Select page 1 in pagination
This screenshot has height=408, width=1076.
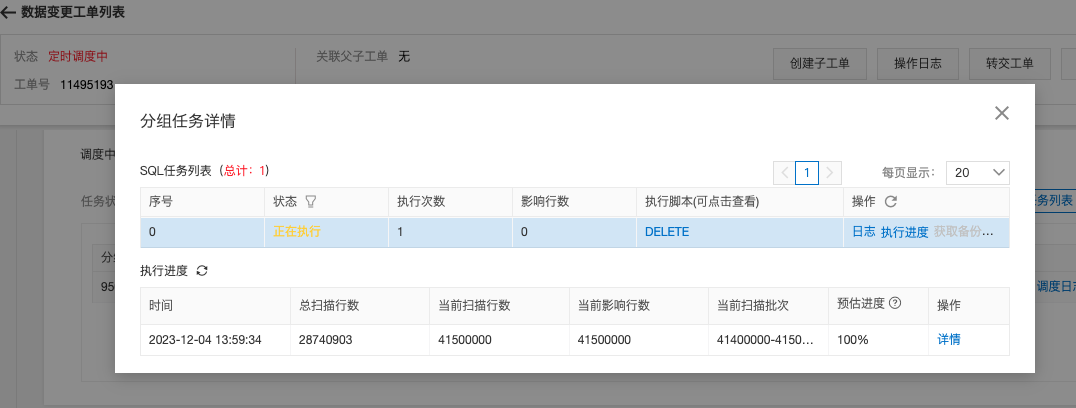click(807, 173)
